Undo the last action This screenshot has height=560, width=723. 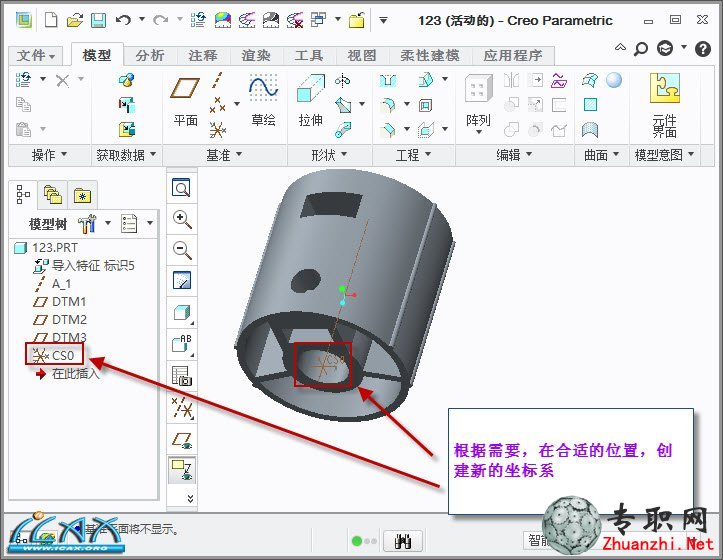tap(123, 20)
